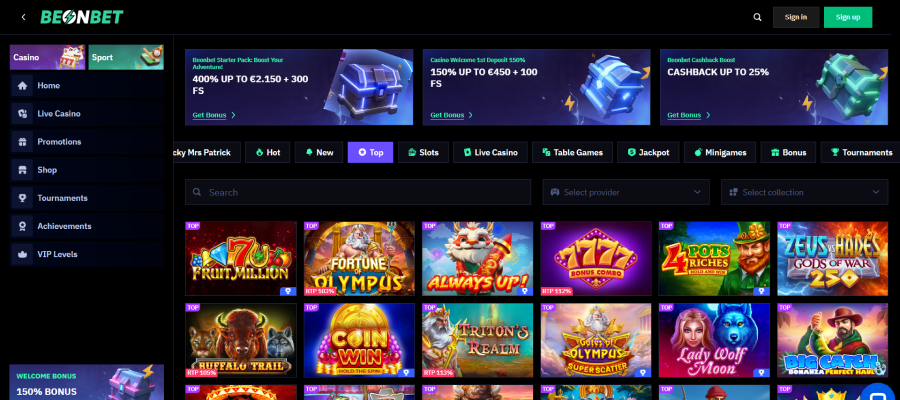Click the VIP Levels crown icon
Viewport: 900px width, 400px height.
tap(22, 254)
